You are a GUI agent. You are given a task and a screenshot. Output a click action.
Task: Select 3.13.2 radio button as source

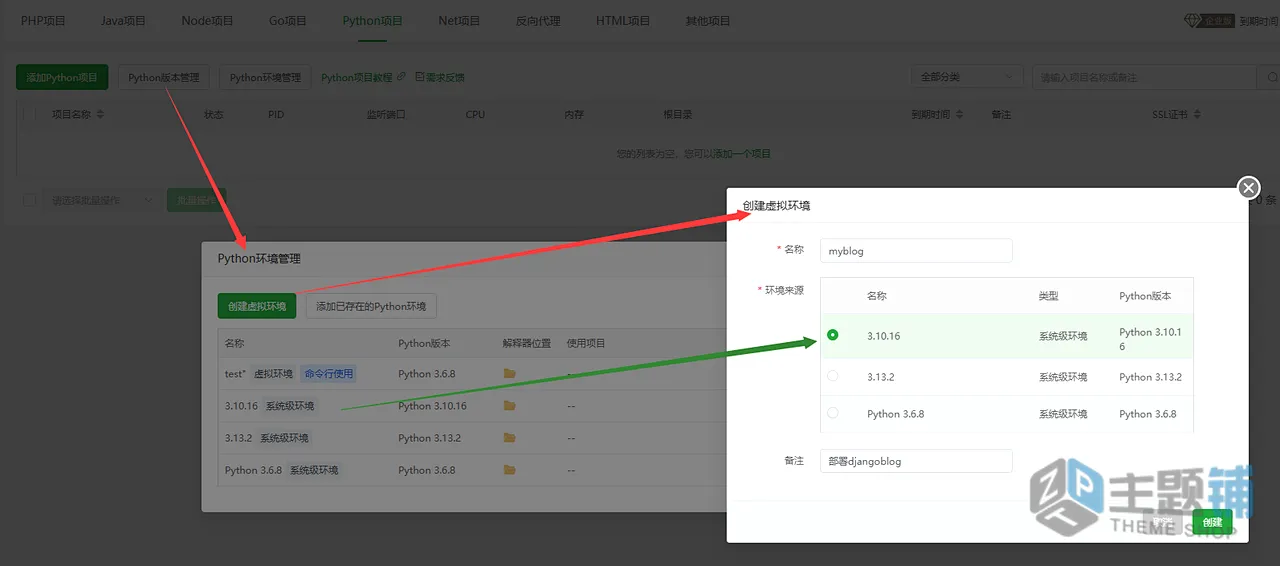(833, 376)
